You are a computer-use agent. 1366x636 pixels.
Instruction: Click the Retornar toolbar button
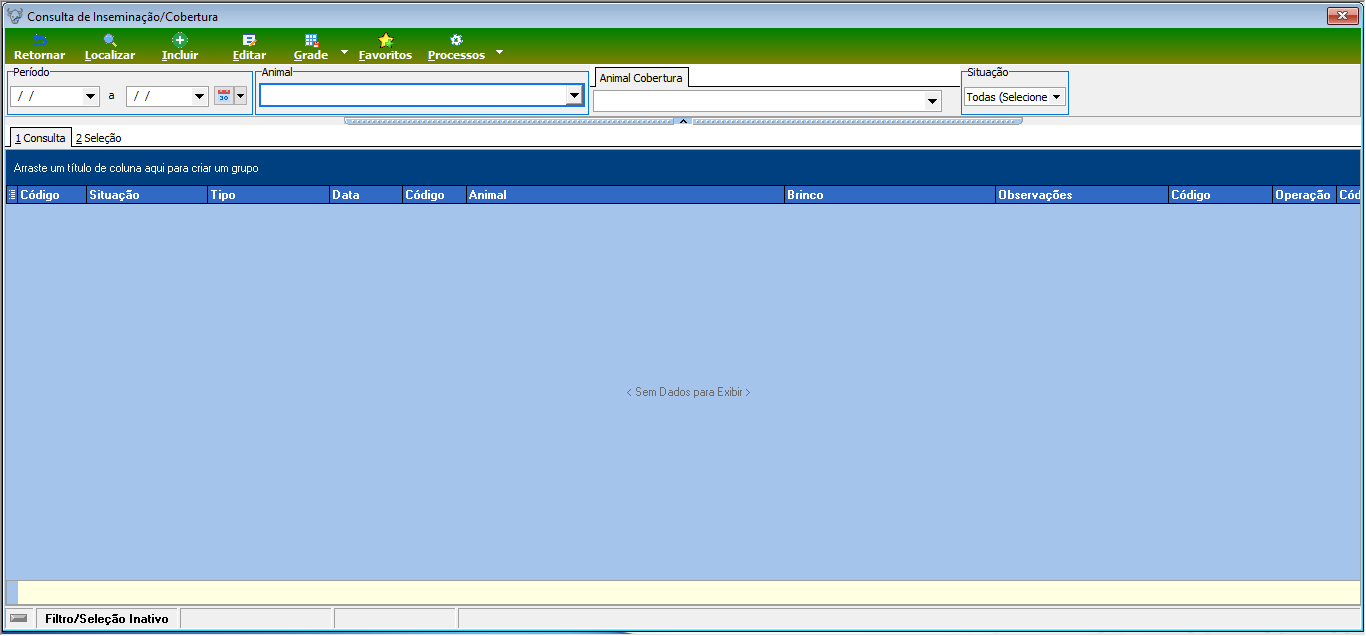(39, 47)
